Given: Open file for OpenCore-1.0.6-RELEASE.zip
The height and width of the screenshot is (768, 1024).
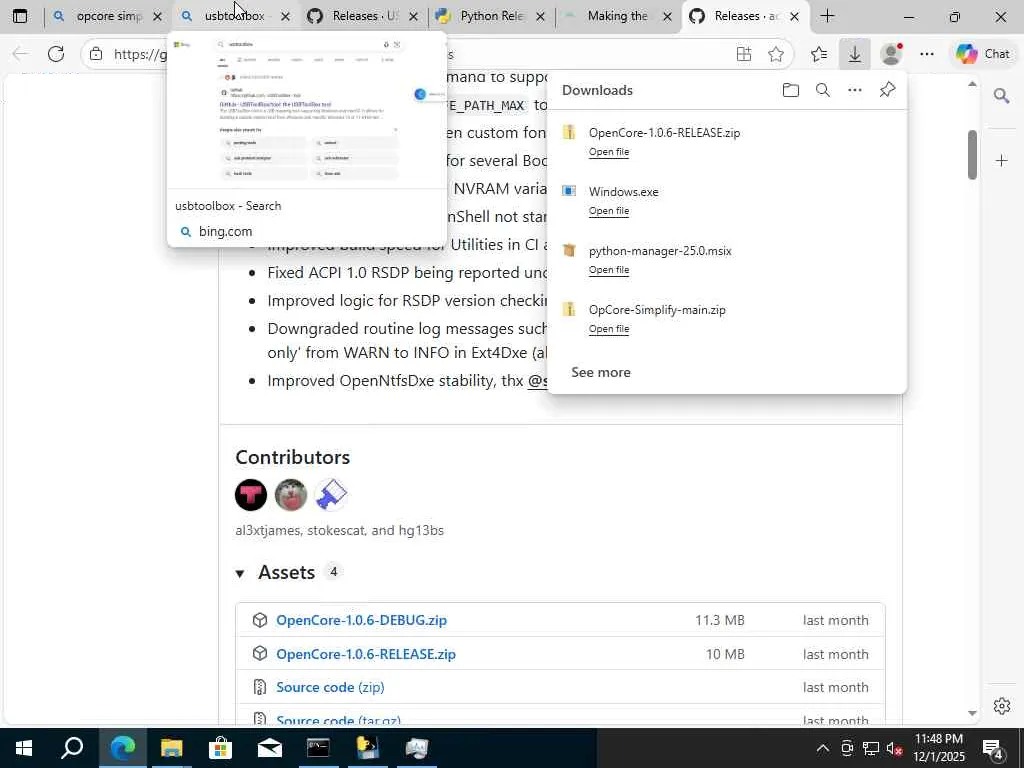Looking at the screenshot, I should (x=609, y=152).
